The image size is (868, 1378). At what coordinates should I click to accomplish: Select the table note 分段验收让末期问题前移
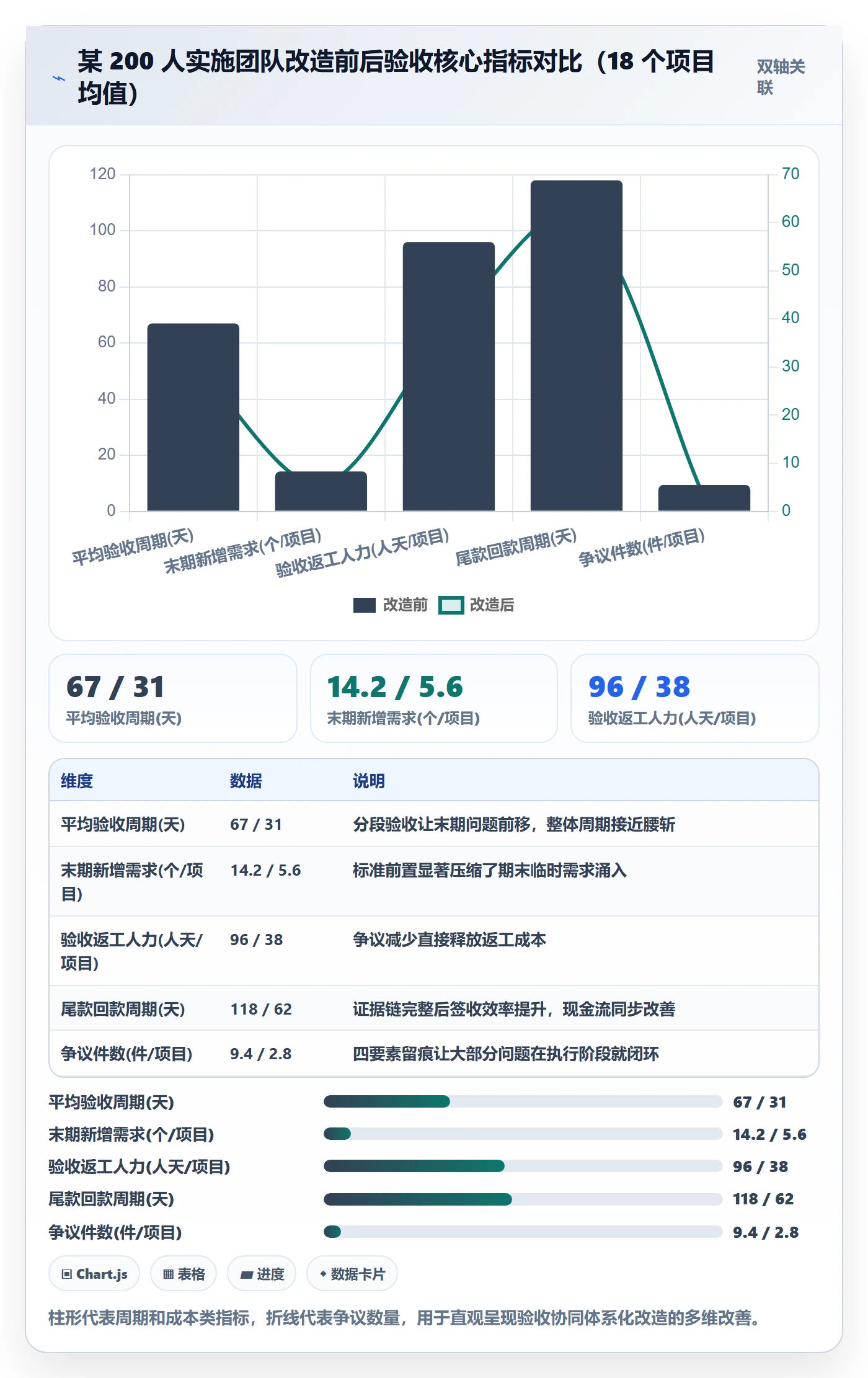514,824
